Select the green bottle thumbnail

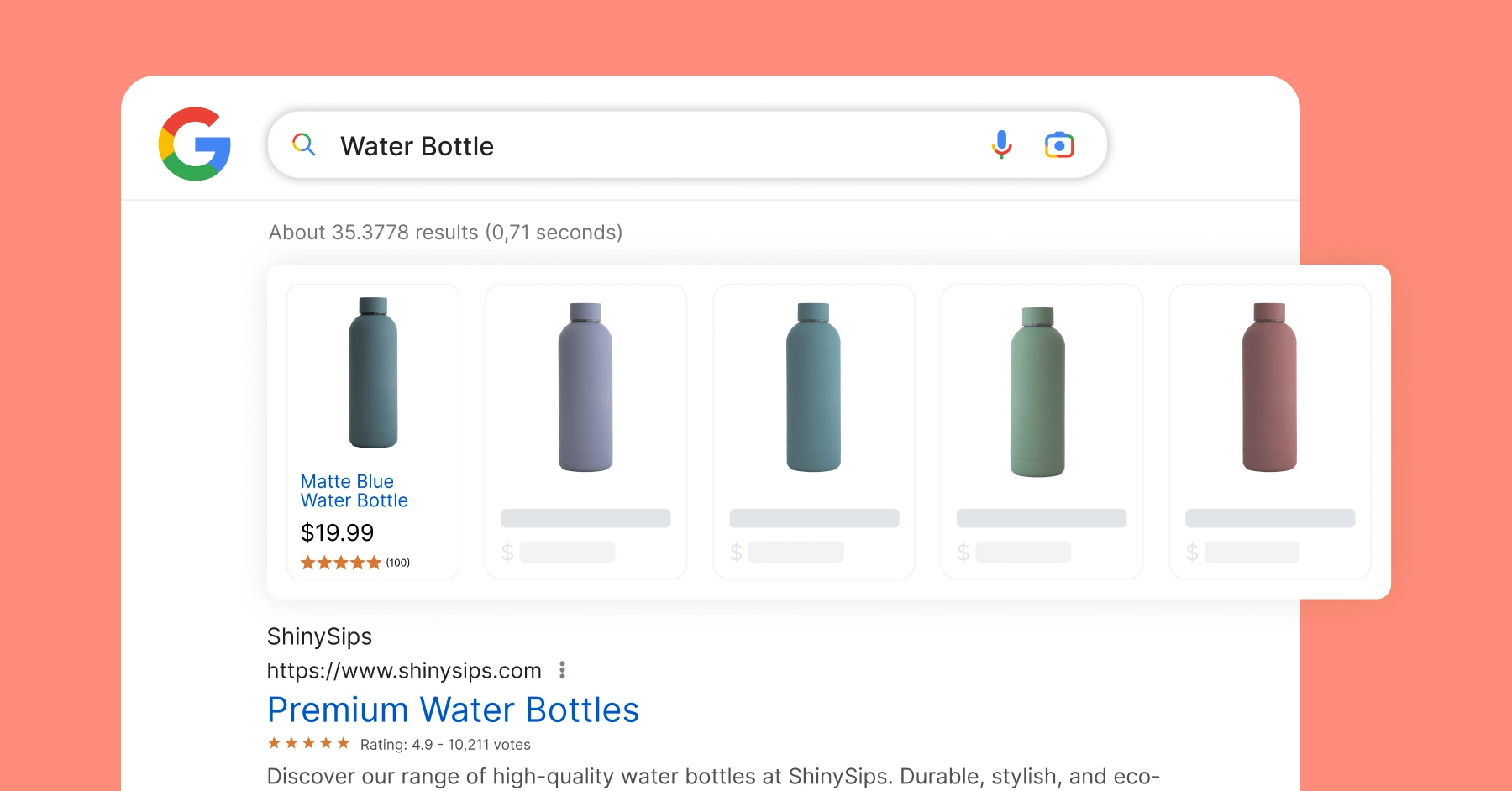[x=1037, y=391]
